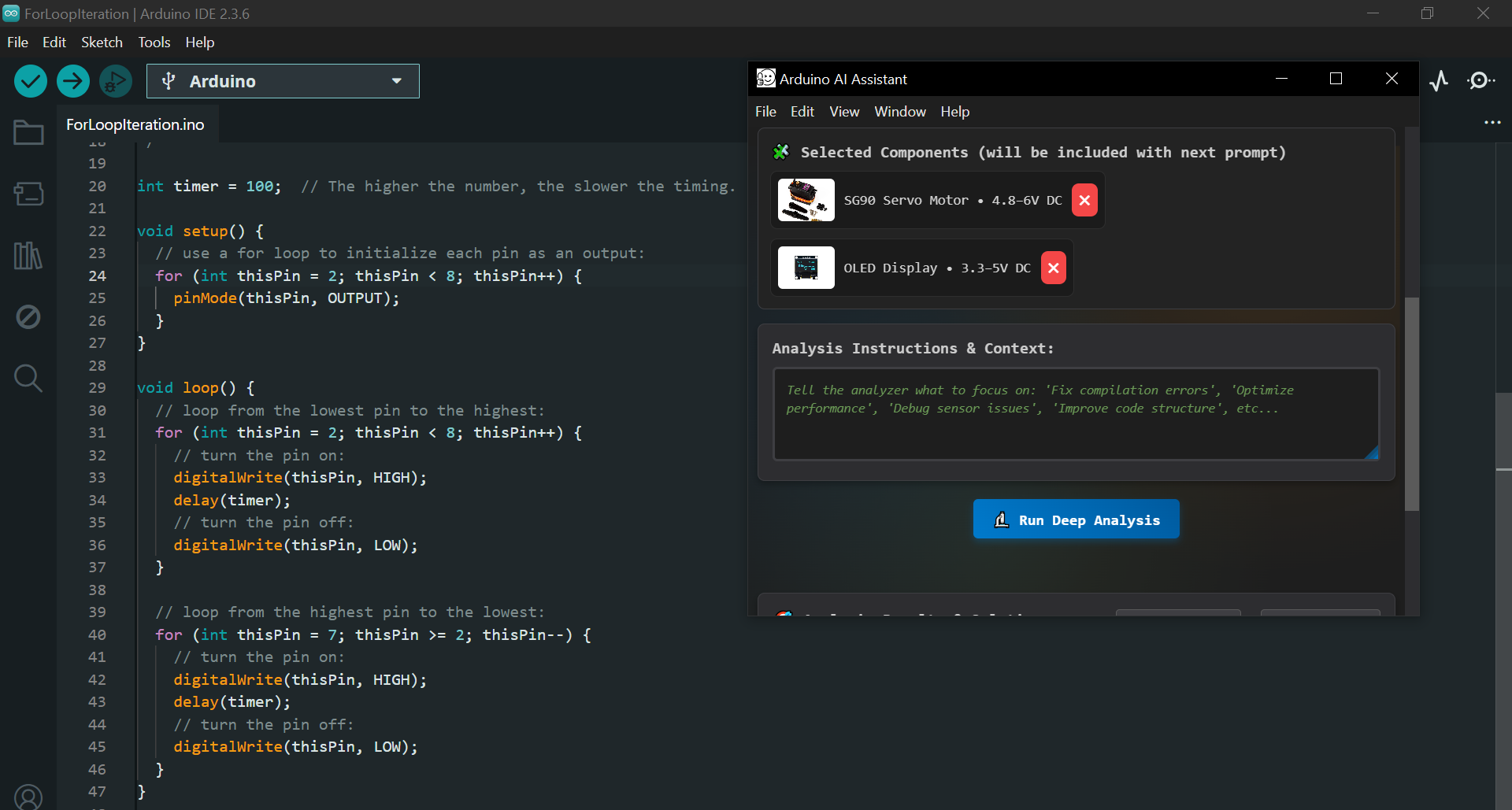Click 'pinMode(thisPin, OUTPUT);' code line
This screenshot has width=1512, height=810.
tap(287, 298)
